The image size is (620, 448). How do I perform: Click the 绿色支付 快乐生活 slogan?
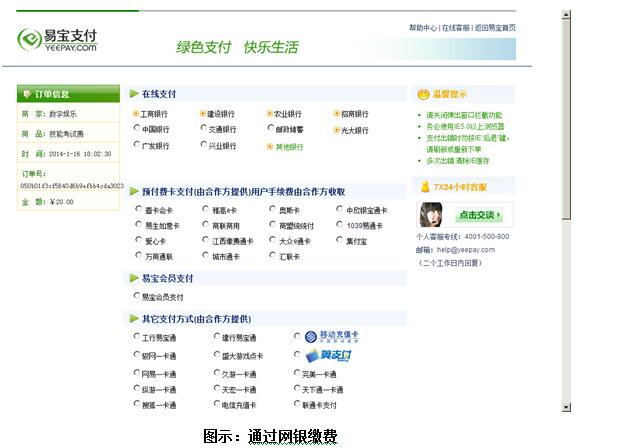237,47
